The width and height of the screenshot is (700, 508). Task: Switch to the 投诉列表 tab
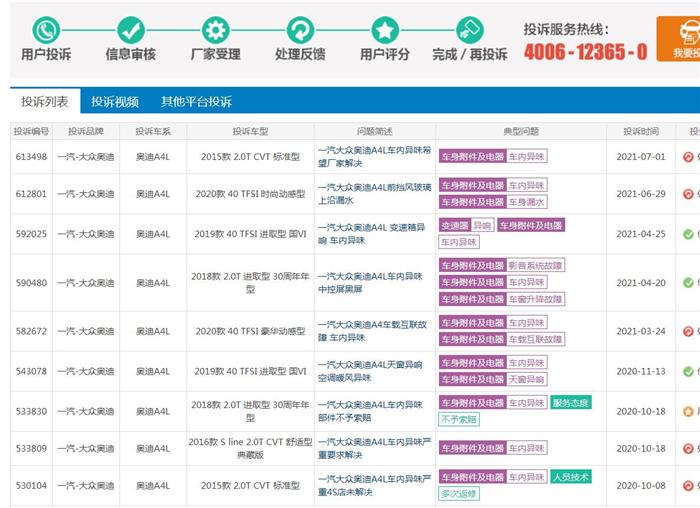(x=45, y=101)
